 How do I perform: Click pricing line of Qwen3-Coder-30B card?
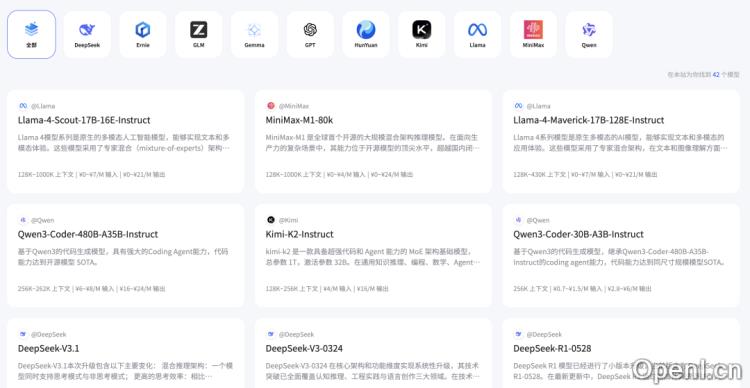point(582,289)
